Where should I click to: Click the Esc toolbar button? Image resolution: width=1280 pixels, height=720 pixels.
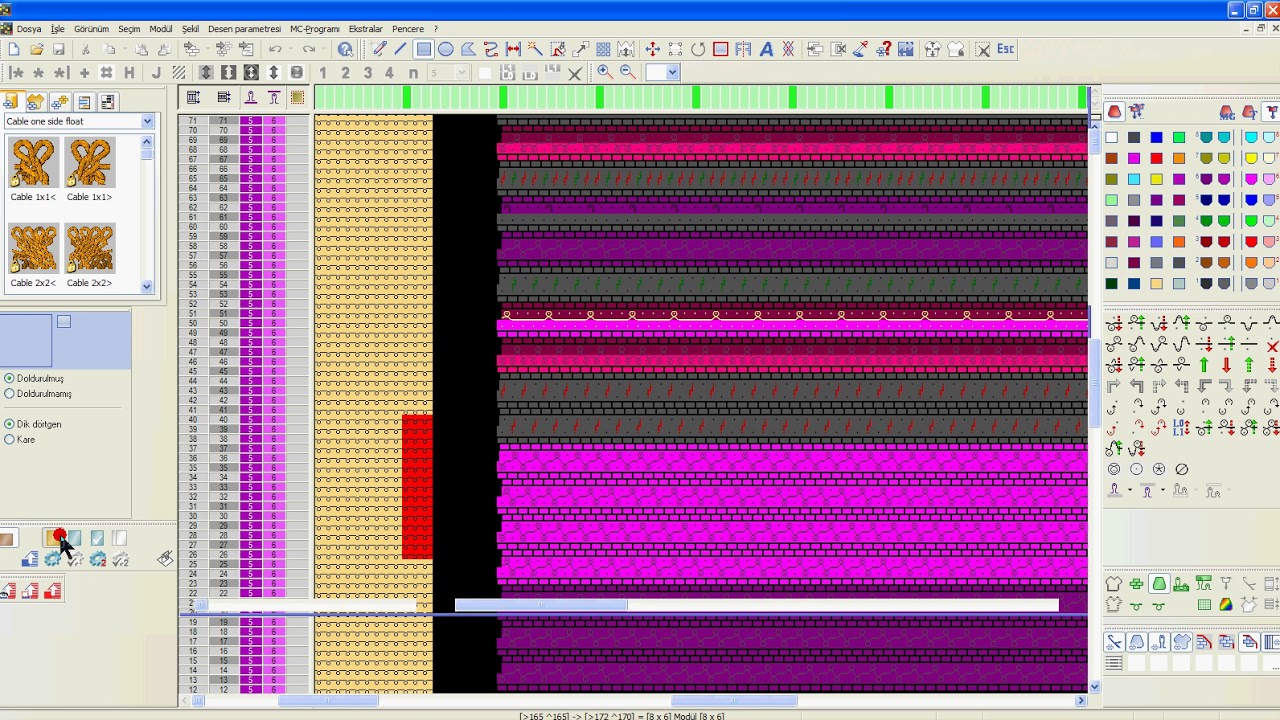tap(1005, 49)
